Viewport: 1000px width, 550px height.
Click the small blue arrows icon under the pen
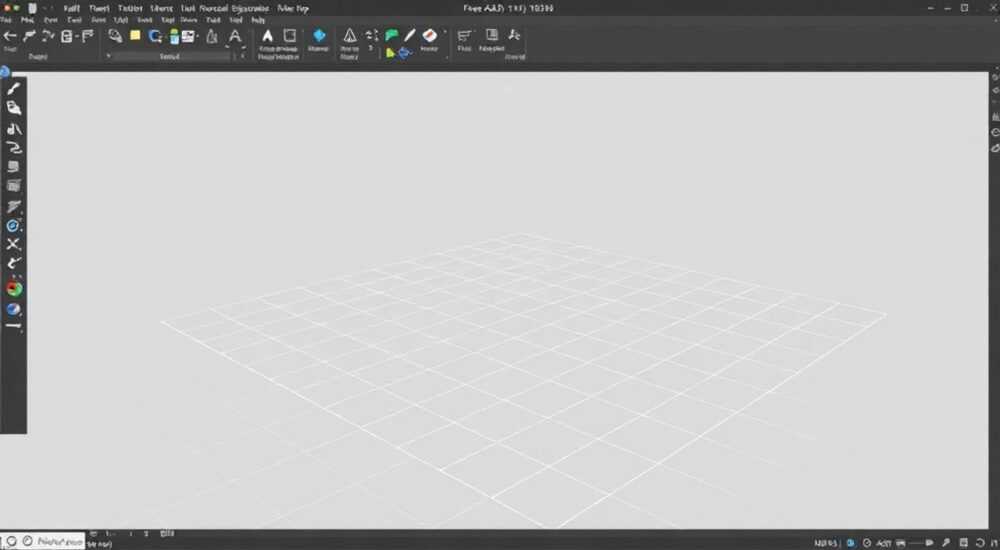pos(404,54)
